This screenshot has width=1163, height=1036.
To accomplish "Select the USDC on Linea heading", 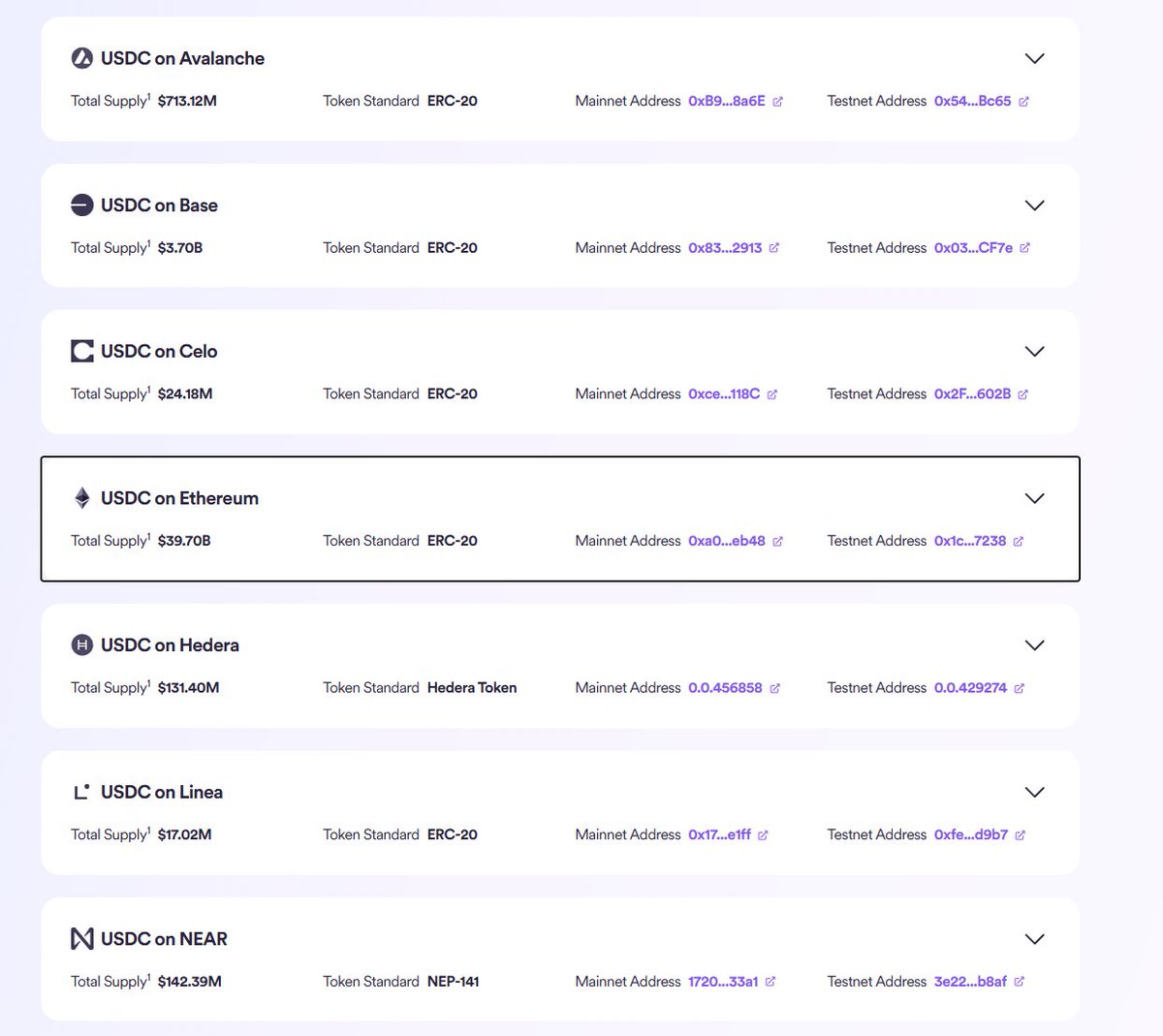I will (162, 792).
